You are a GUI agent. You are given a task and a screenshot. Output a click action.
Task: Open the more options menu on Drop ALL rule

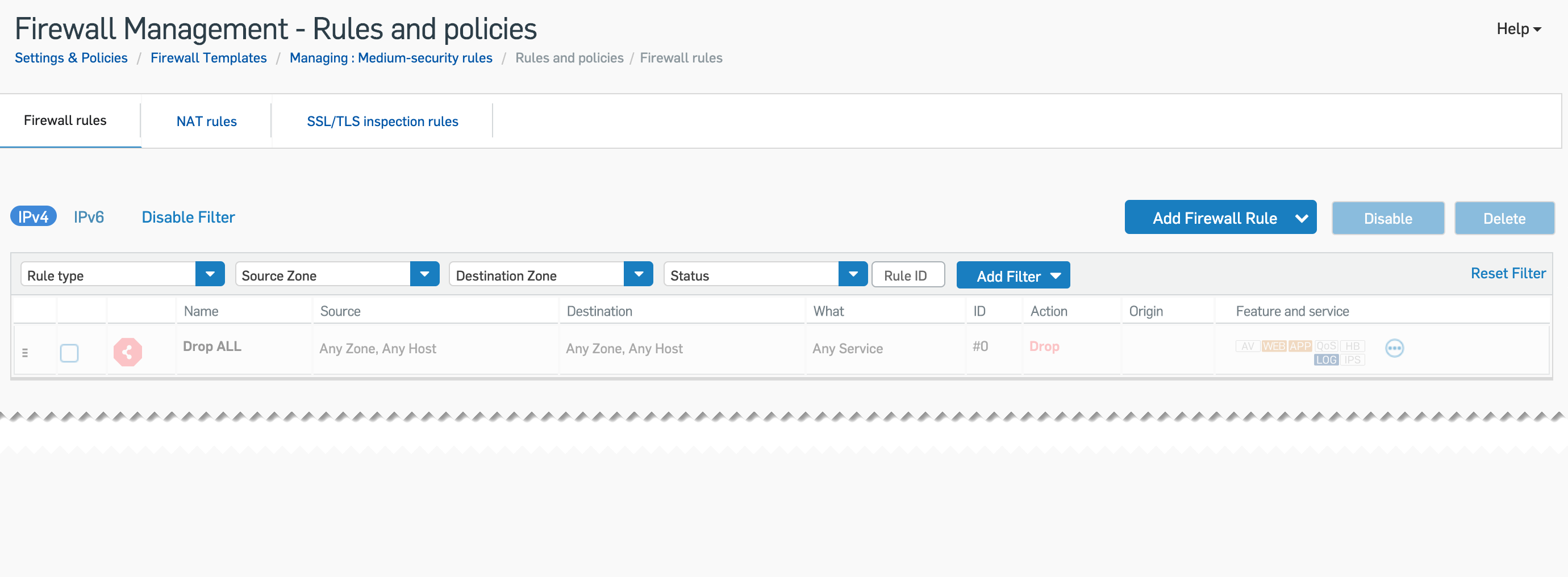(x=1395, y=348)
